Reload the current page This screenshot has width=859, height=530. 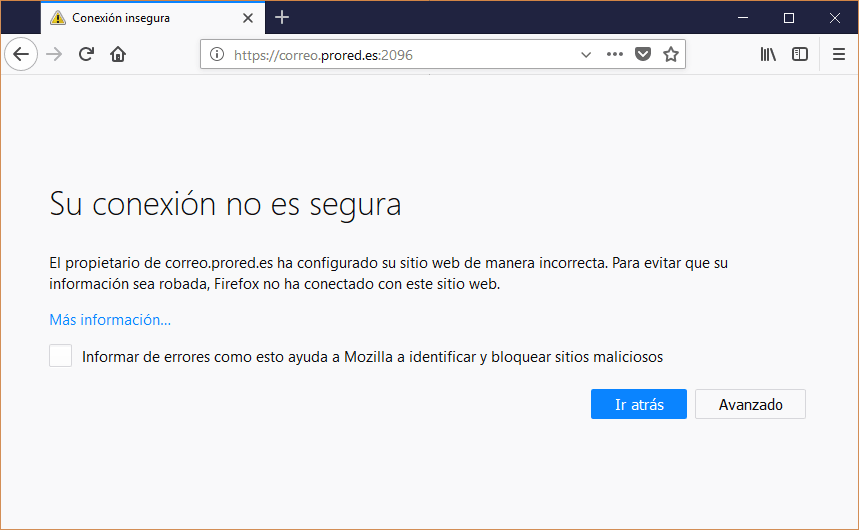(x=86, y=54)
